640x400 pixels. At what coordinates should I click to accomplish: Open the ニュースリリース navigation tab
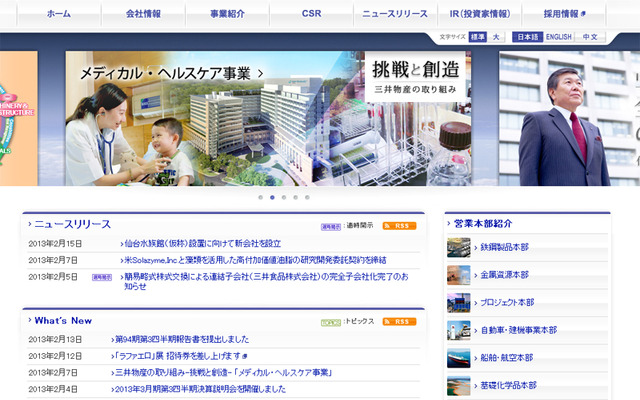(x=395, y=13)
